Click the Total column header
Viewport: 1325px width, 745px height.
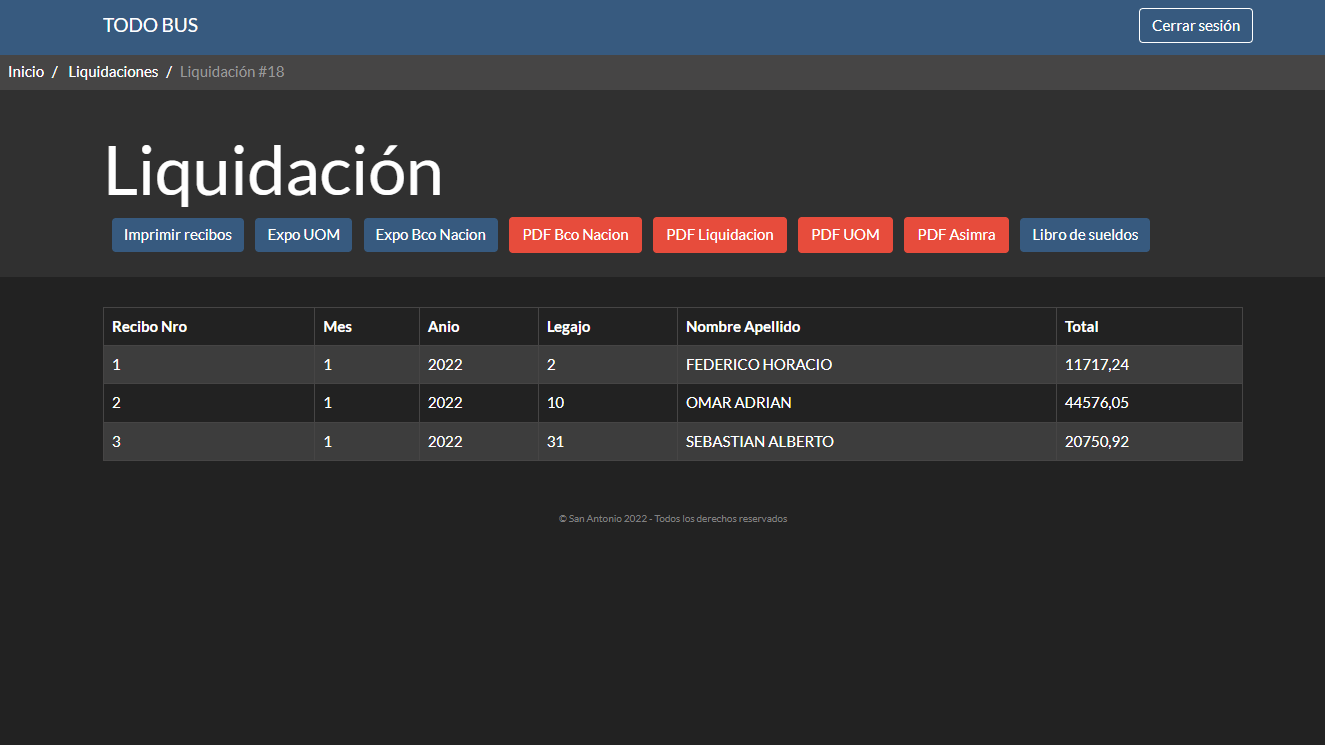coord(1081,327)
